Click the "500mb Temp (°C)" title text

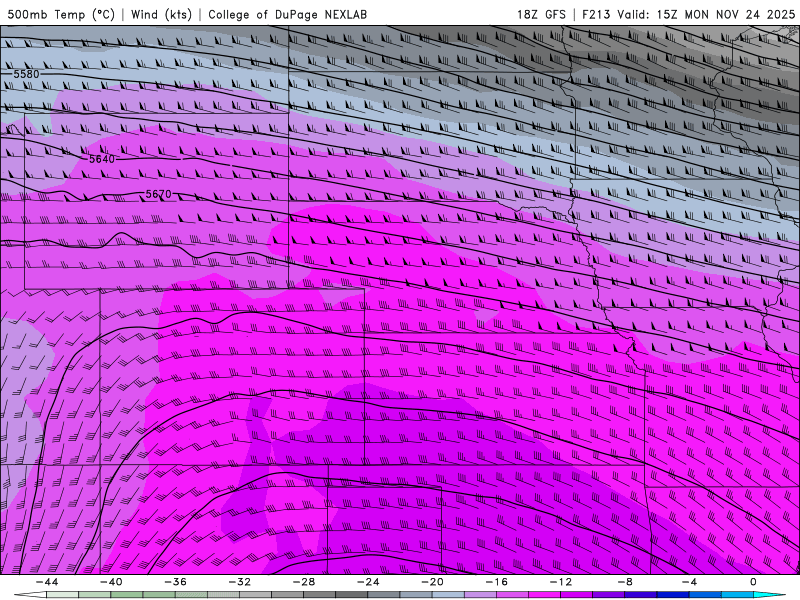tap(61, 14)
